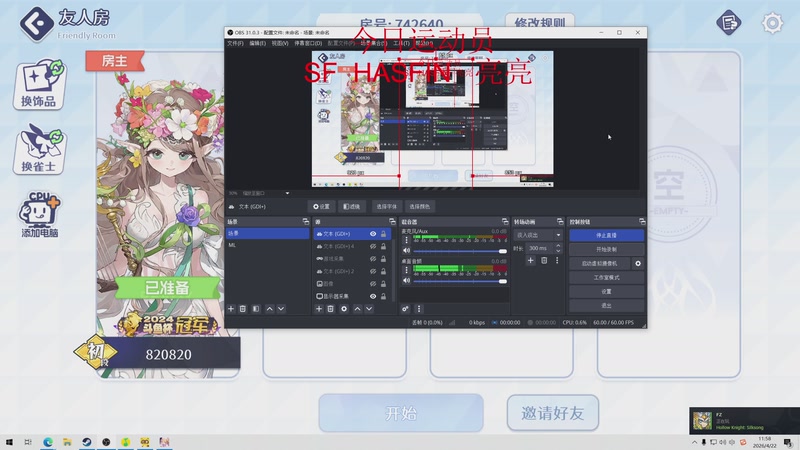Click 开始录制 to start recording
The height and width of the screenshot is (450, 800).
pyautogui.click(x=606, y=249)
